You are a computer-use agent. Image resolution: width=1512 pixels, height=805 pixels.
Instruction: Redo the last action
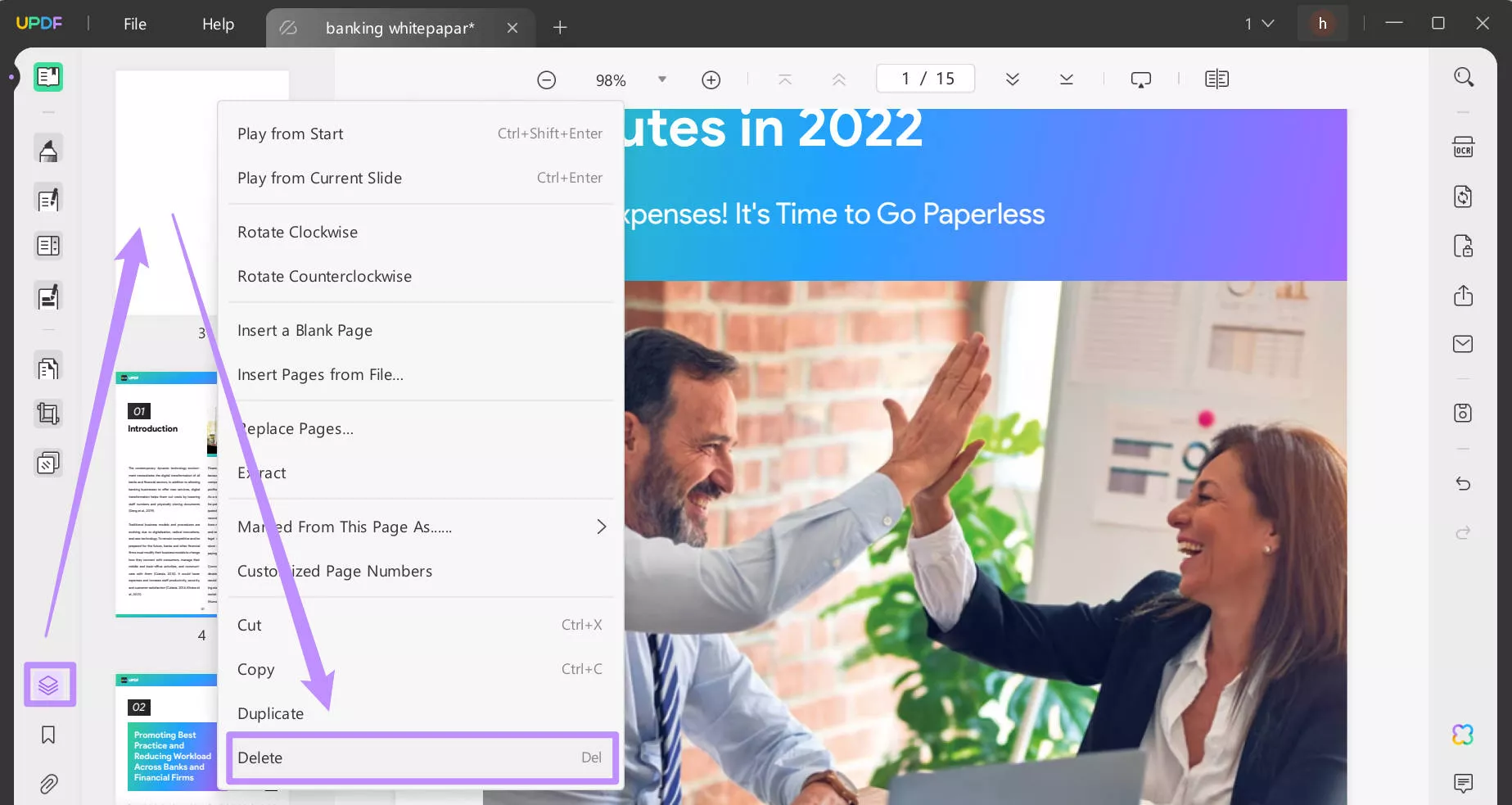pyautogui.click(x=1464, y=532)
